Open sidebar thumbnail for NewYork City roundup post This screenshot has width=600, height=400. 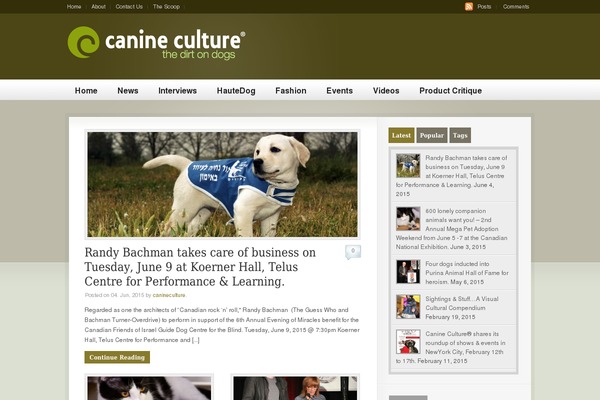click(x=408, y=341)
